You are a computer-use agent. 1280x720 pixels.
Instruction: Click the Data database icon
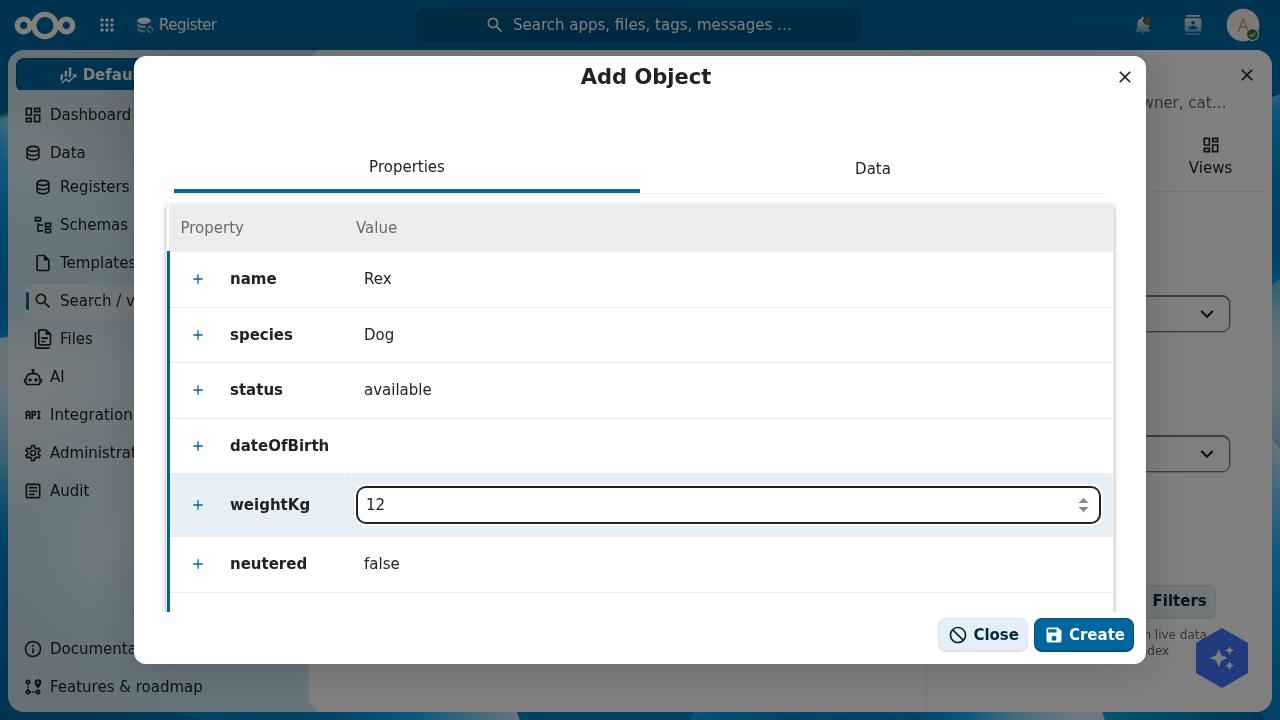(x=33, y=153)
